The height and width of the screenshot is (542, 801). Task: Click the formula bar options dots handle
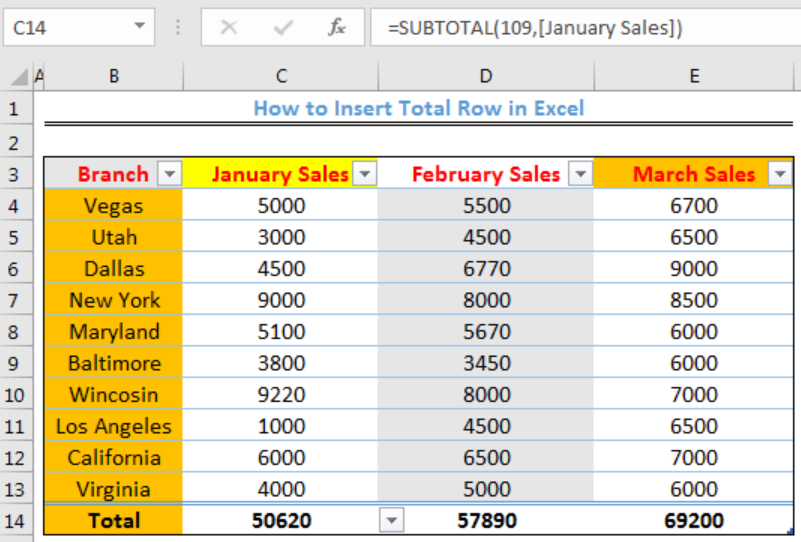pyautogui.click(x=178, y=27)
